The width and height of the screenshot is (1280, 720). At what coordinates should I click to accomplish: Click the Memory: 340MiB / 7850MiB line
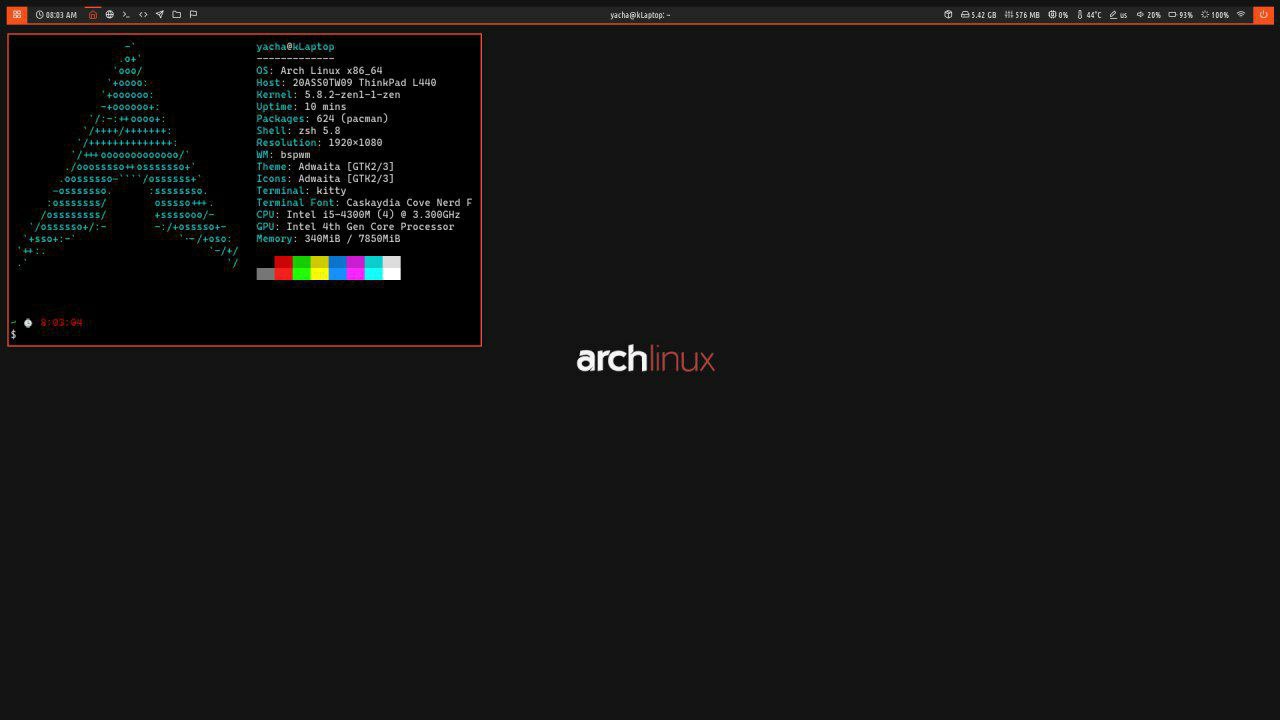[x=328, y=239]
